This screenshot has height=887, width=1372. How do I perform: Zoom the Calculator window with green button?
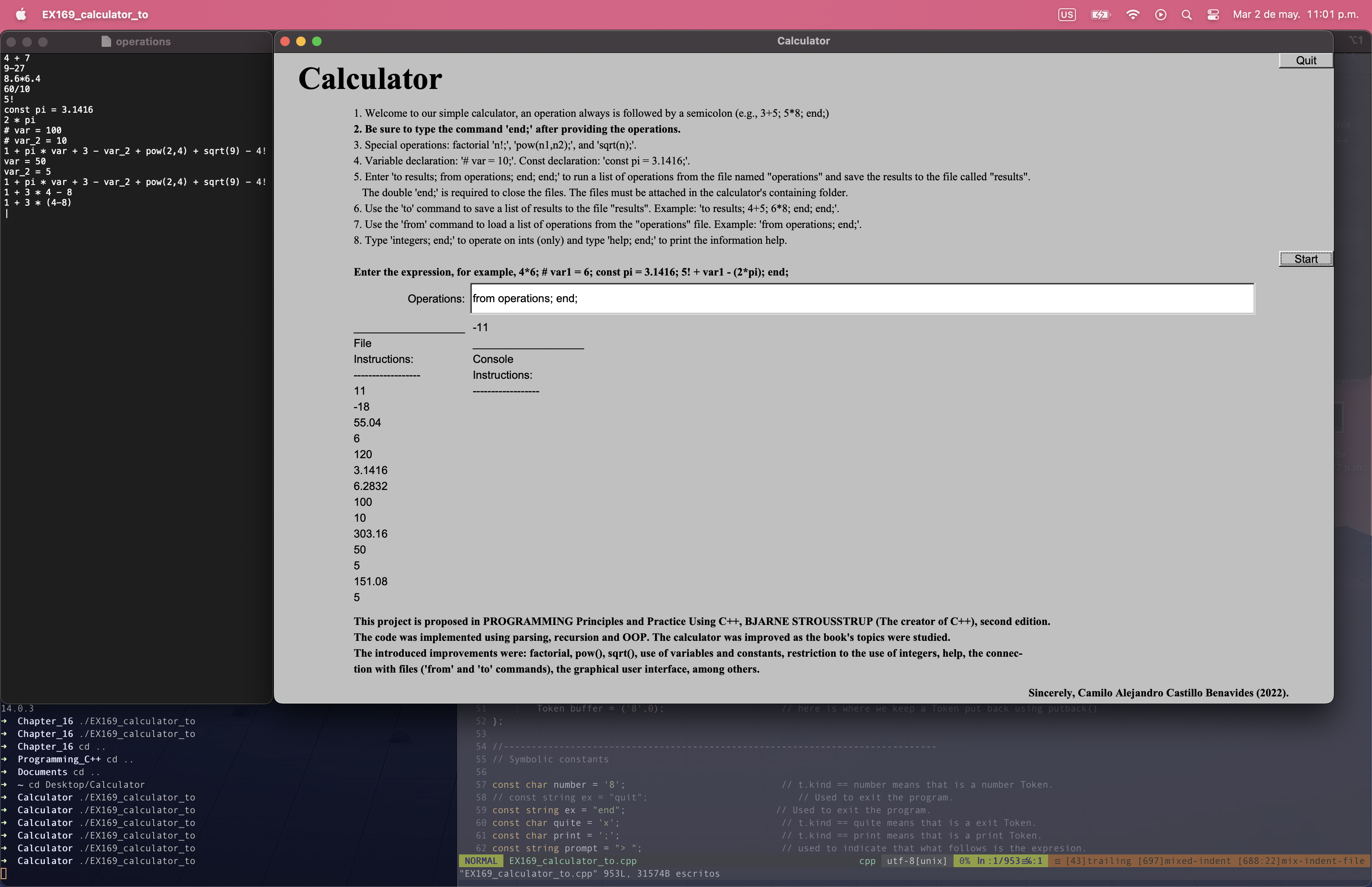click(317, 41)
